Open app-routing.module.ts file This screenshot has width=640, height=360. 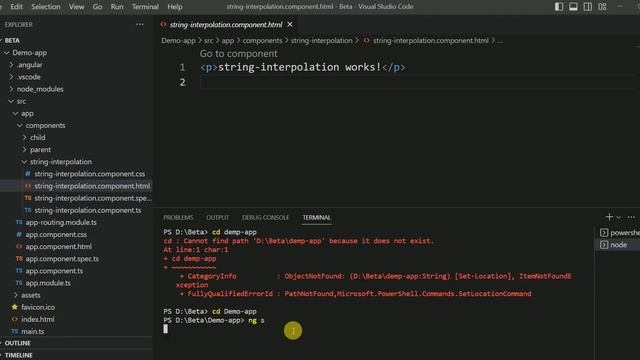56,222
